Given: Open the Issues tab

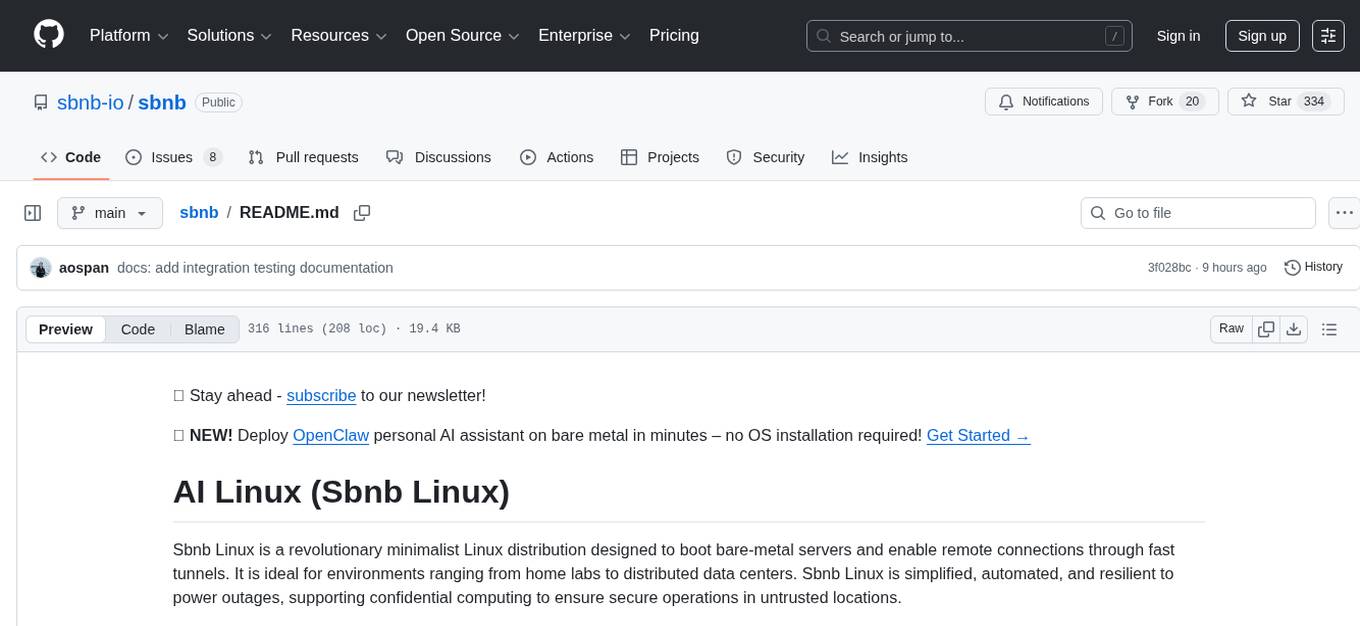Looking at the screenshot, I should (x=174, y=157).
